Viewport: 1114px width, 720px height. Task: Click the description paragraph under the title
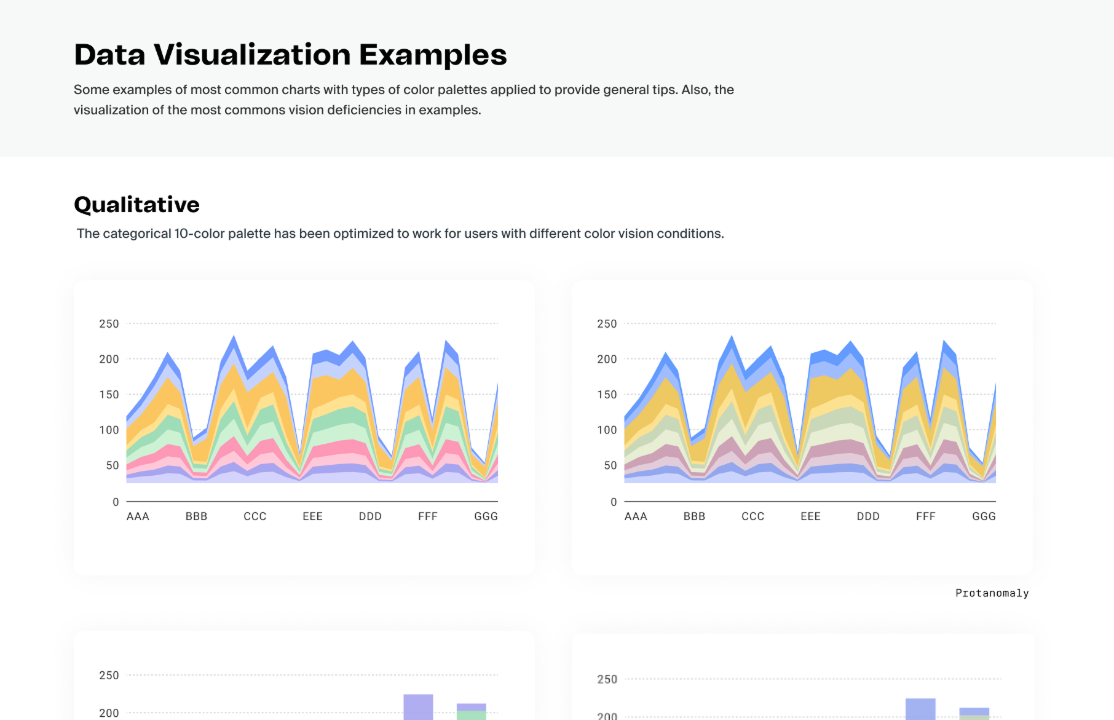pos(403,99)
